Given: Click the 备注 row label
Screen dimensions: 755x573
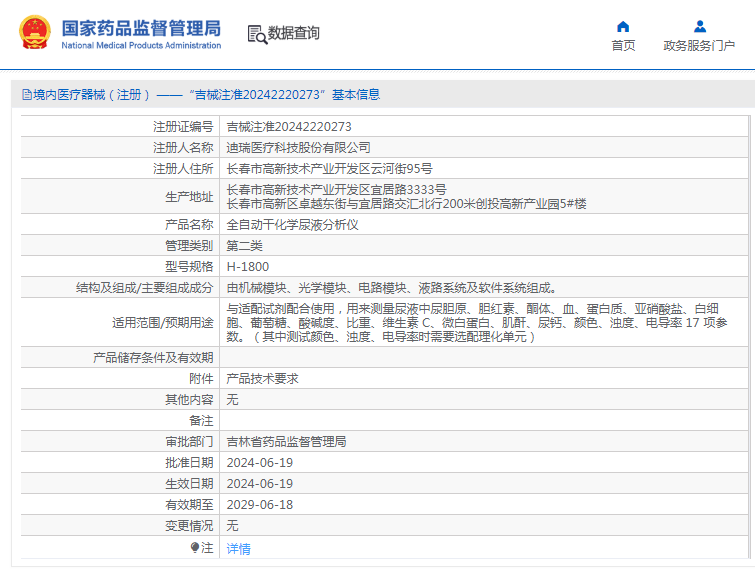Looking at the screenshot, I should point(201,421).
